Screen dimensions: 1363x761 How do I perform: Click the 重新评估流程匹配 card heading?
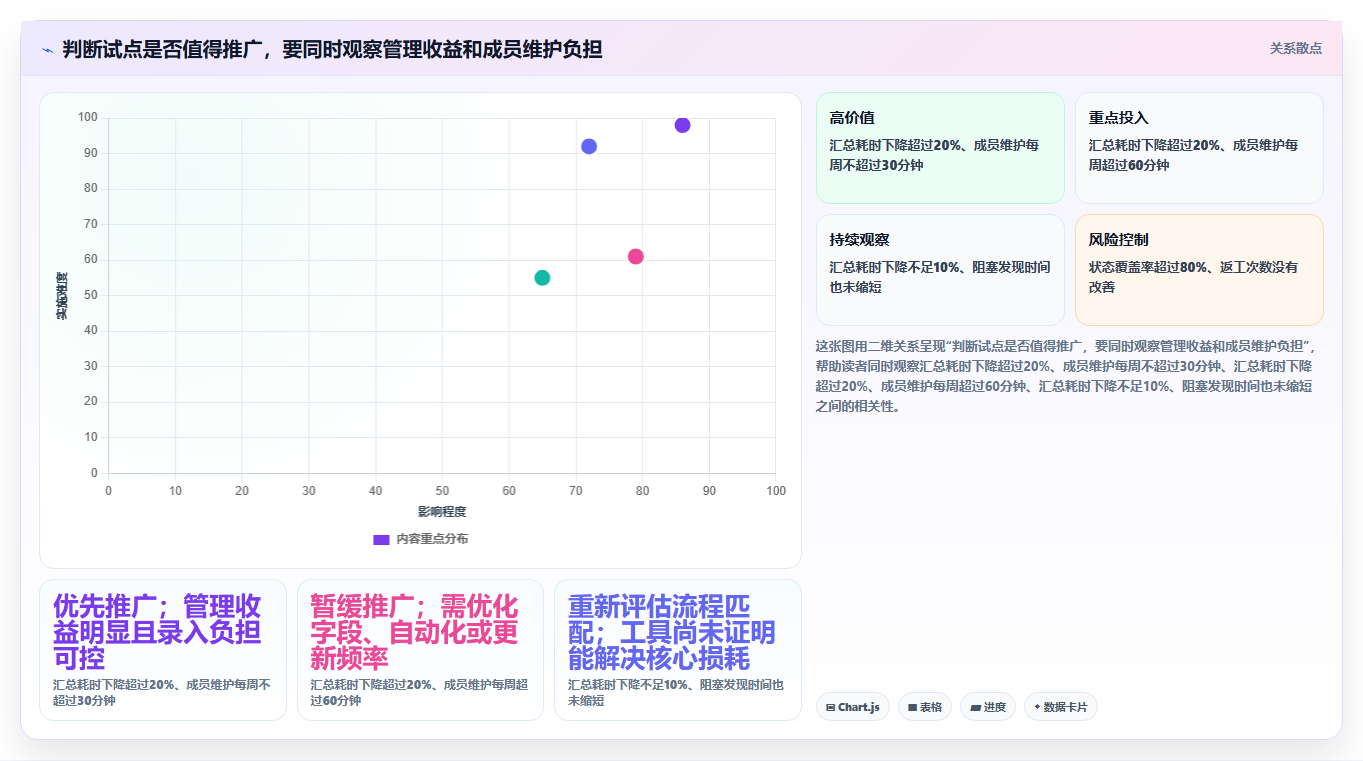pos(672,632)
